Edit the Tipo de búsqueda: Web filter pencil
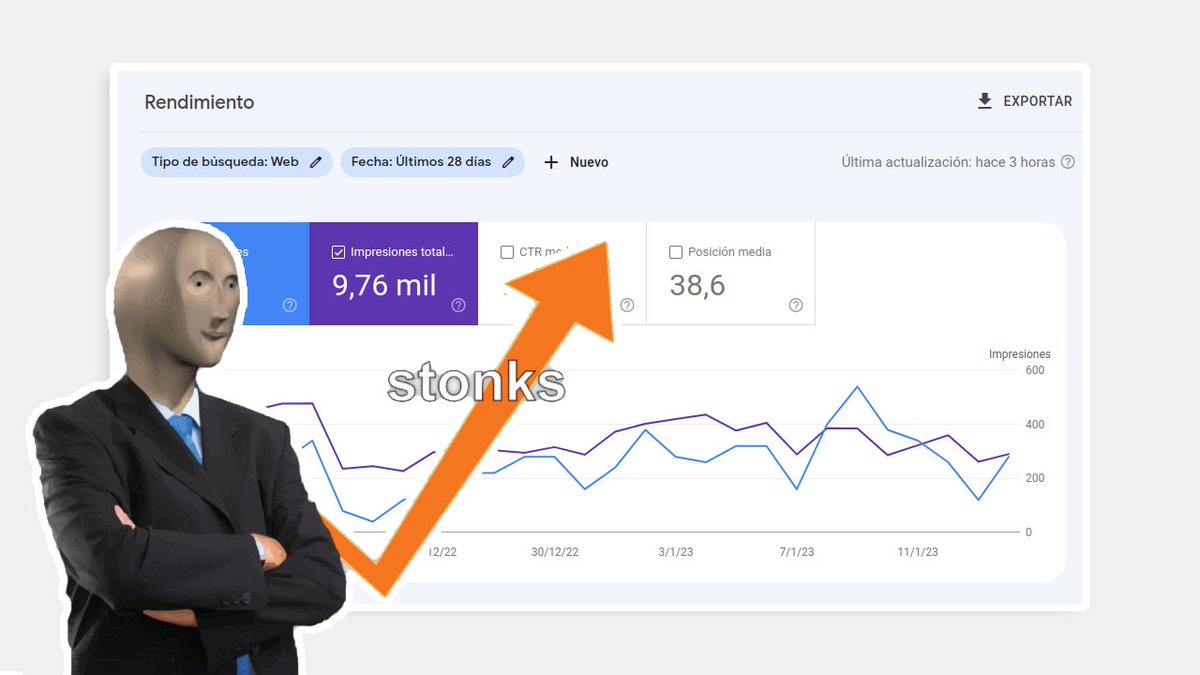Screen dimensions: 1200x675 (x=316, y=162)
